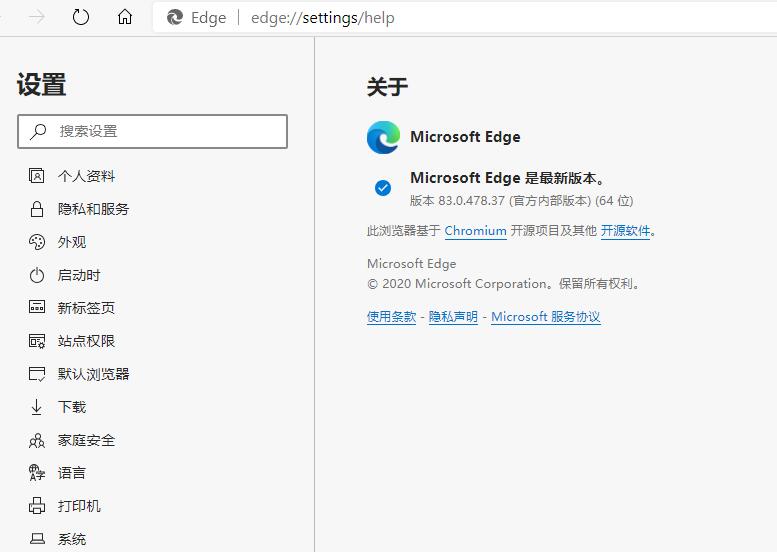The height and width of the screenshot is (552, 777).
Task: Open 家庭安全 settings
Action: pyautogui.click(x=86, y=440)
